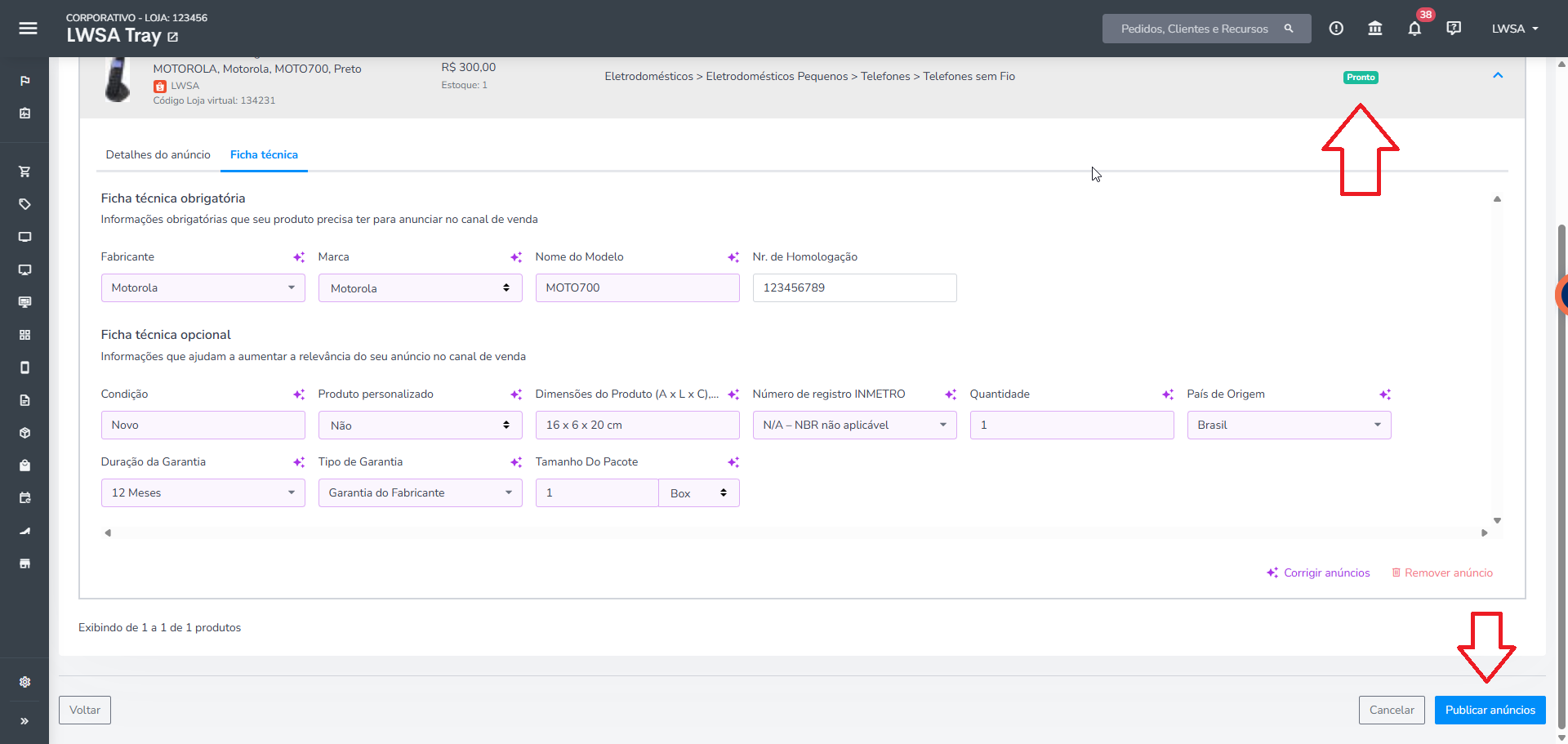This screenshot has width=1568, height=744.
Task: Click AI sparkle icon next to Nome do Modelo
Action: (733, 257)
